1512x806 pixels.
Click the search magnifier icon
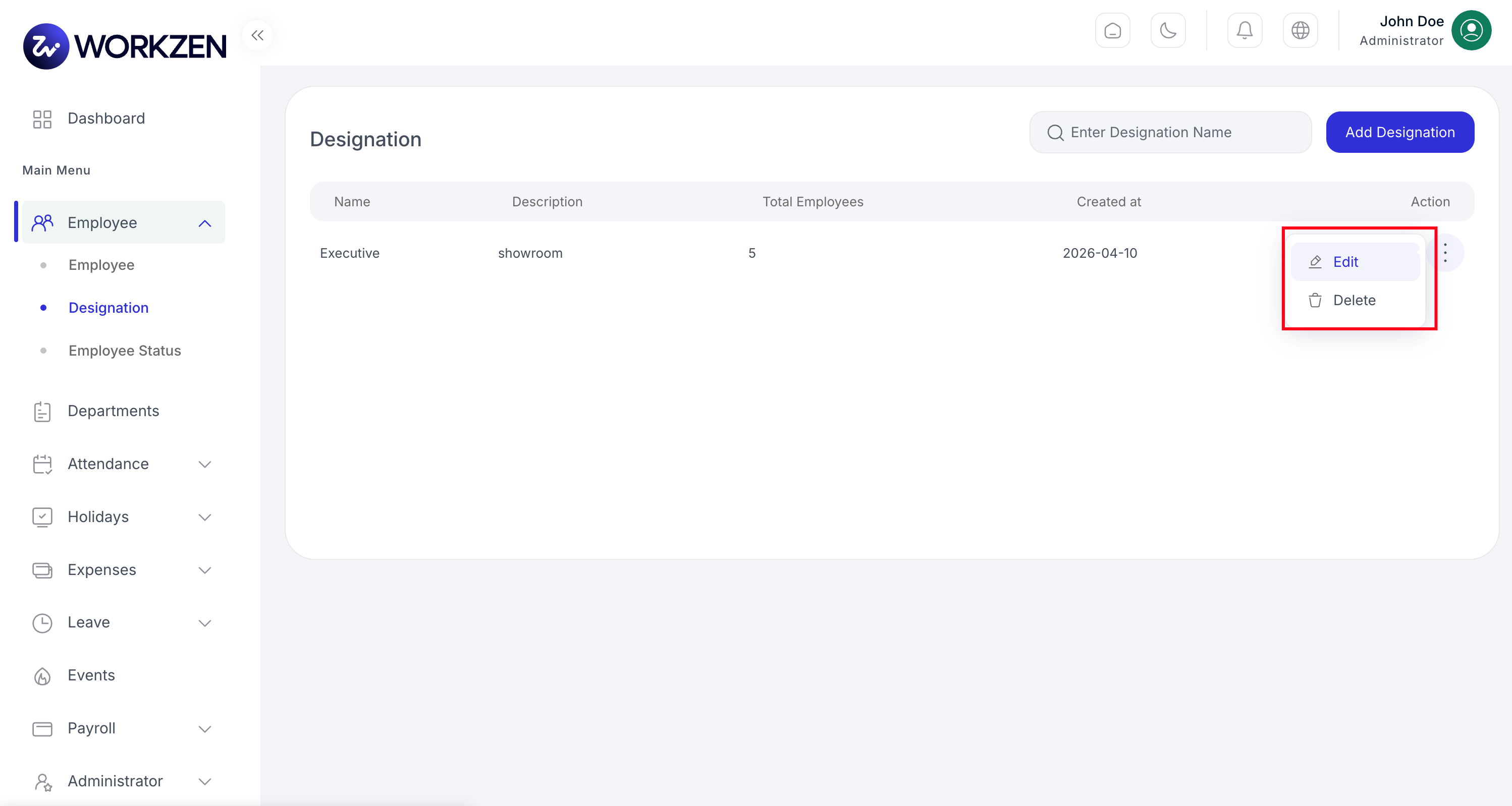tap(1055, 133)
